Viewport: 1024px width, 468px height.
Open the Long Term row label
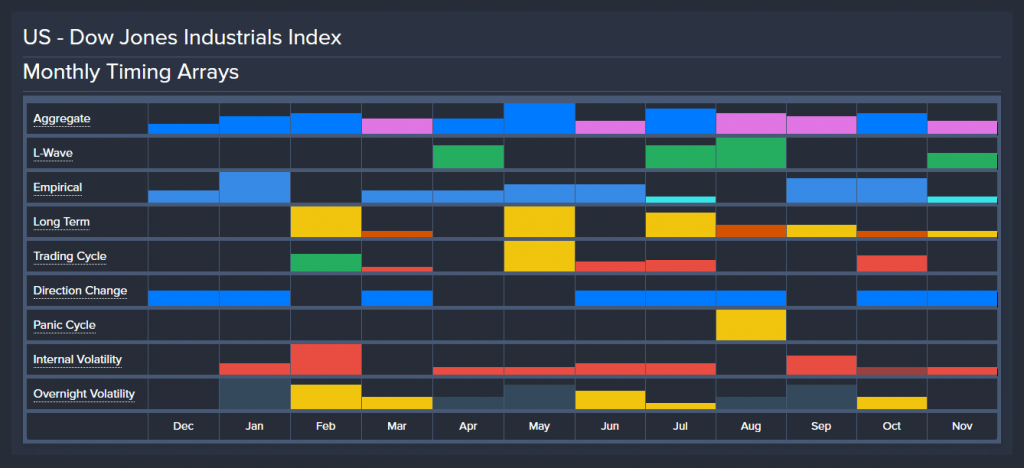click(x=61, y=222)
